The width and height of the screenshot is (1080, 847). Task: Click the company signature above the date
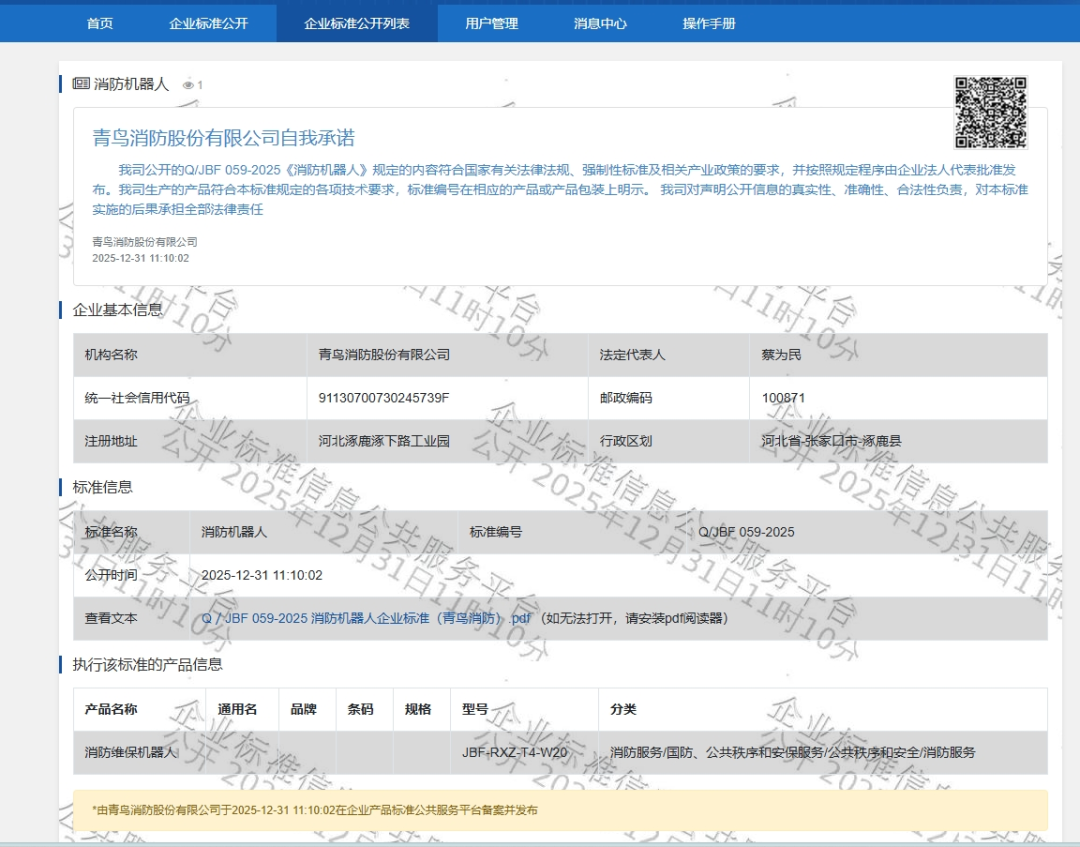145,242
